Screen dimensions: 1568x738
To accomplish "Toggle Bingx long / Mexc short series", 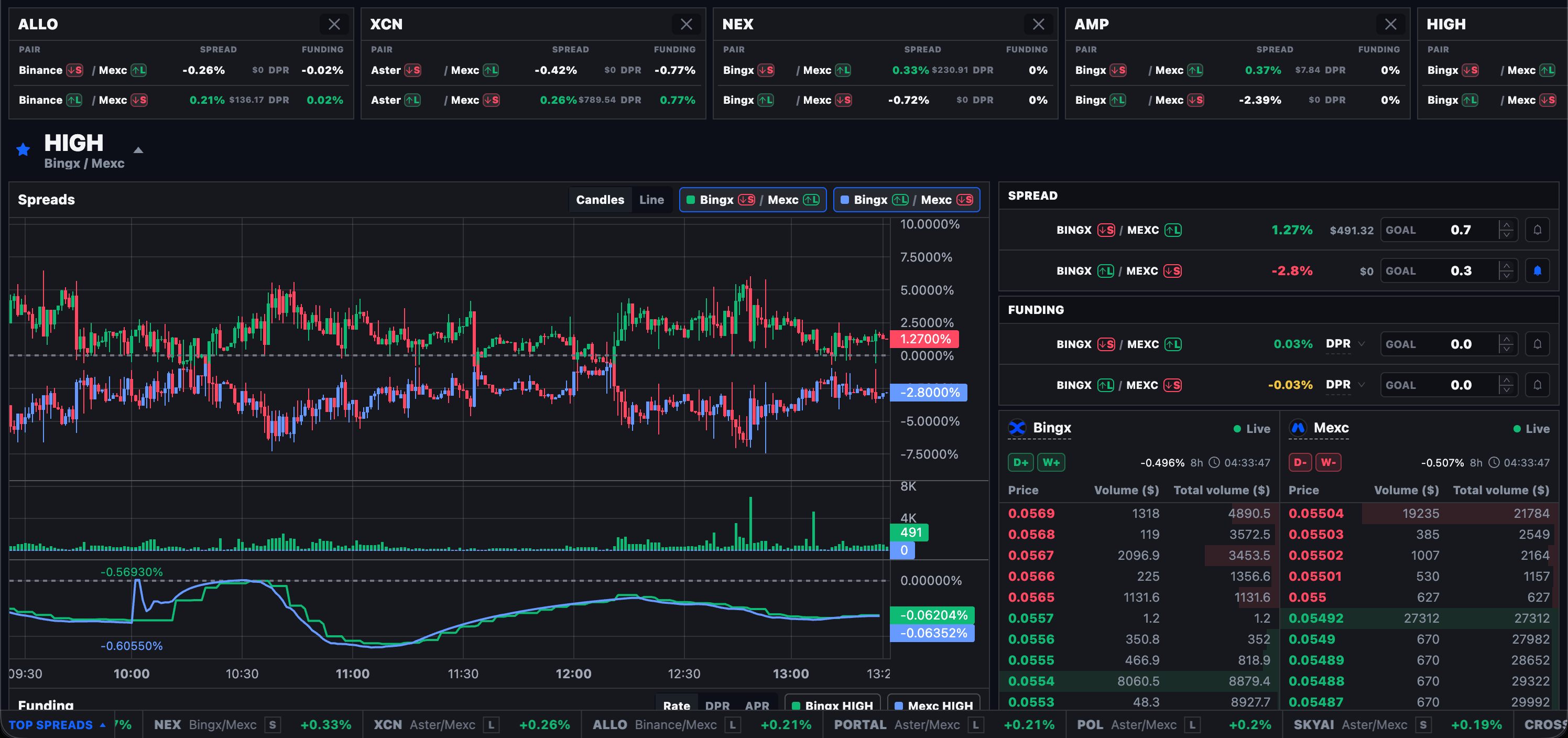I will click(906, 200).
